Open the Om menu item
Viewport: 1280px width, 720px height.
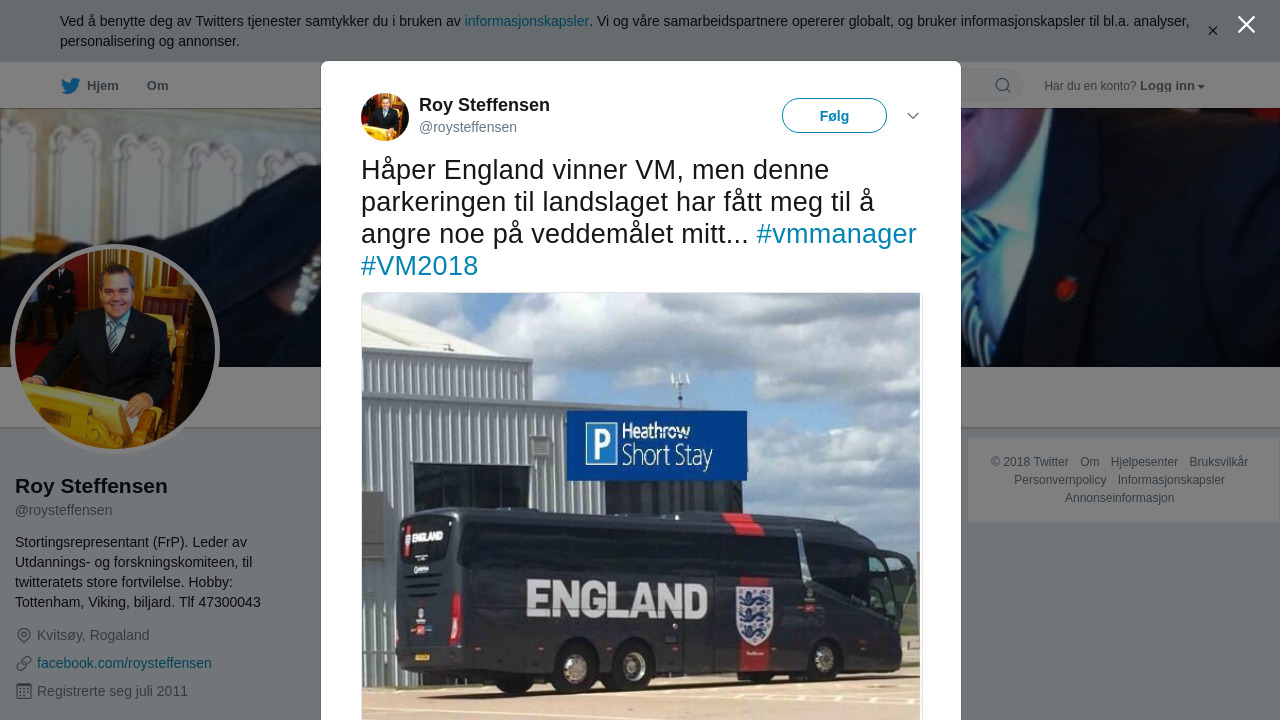pos(158,86)
